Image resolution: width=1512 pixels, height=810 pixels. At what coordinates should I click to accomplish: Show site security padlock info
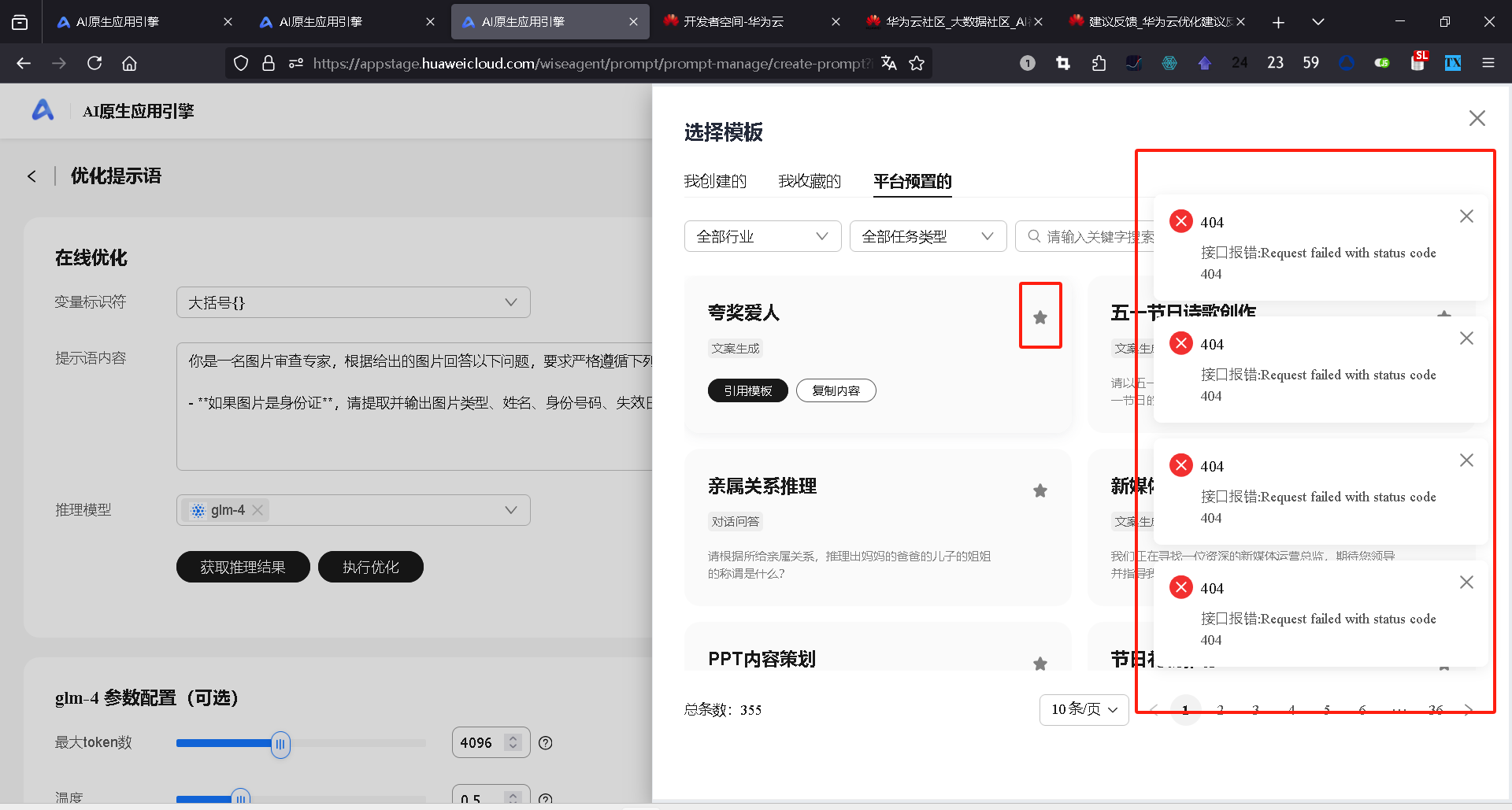(x=269, y=63)
